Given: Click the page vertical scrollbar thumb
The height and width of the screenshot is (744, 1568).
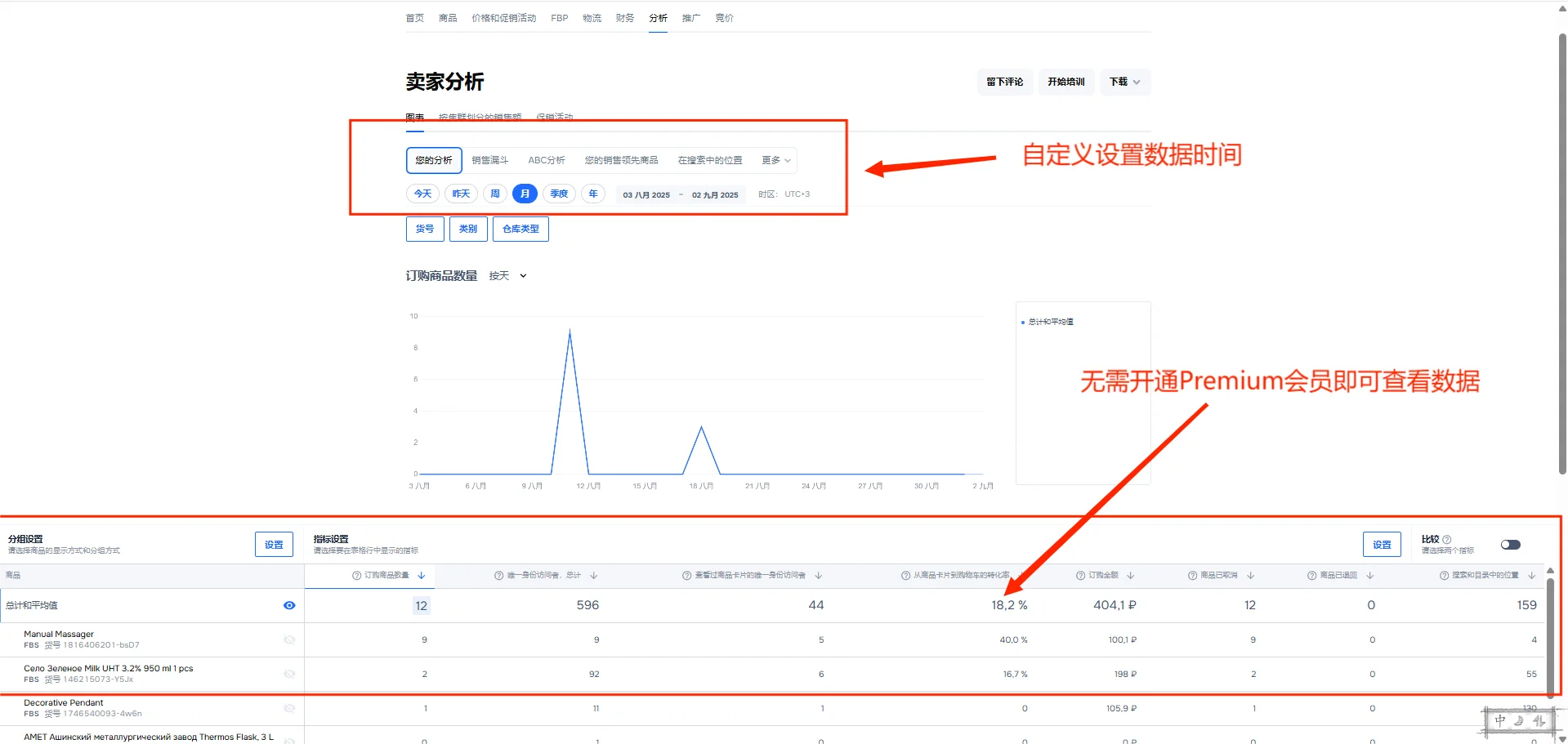Looking at the screenshot, I should coord(1562,253).
